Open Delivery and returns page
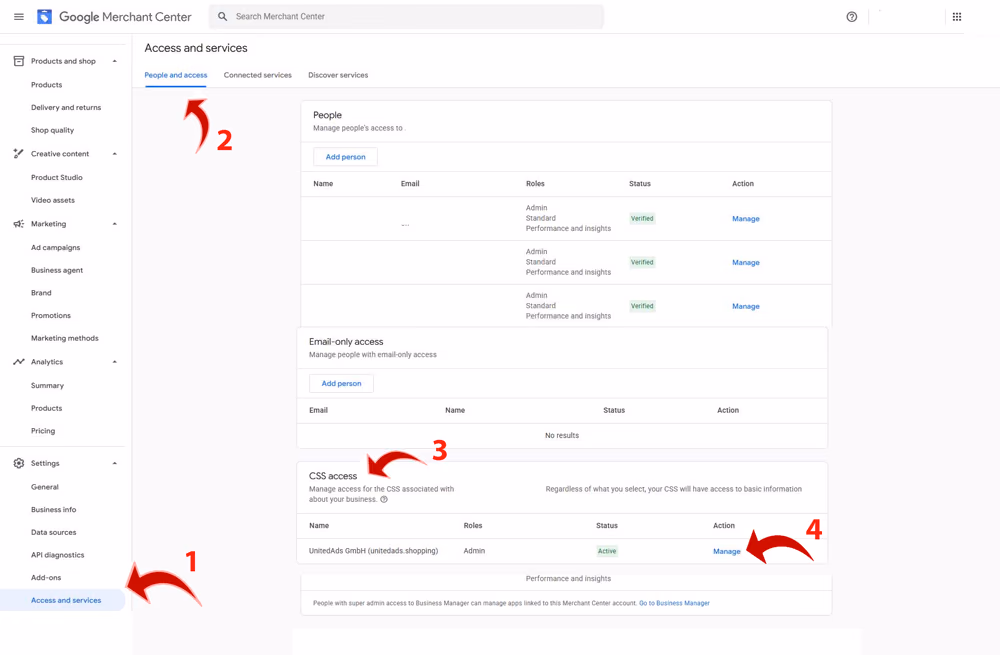Screen dimensions: 1000x655 [66, 108]
